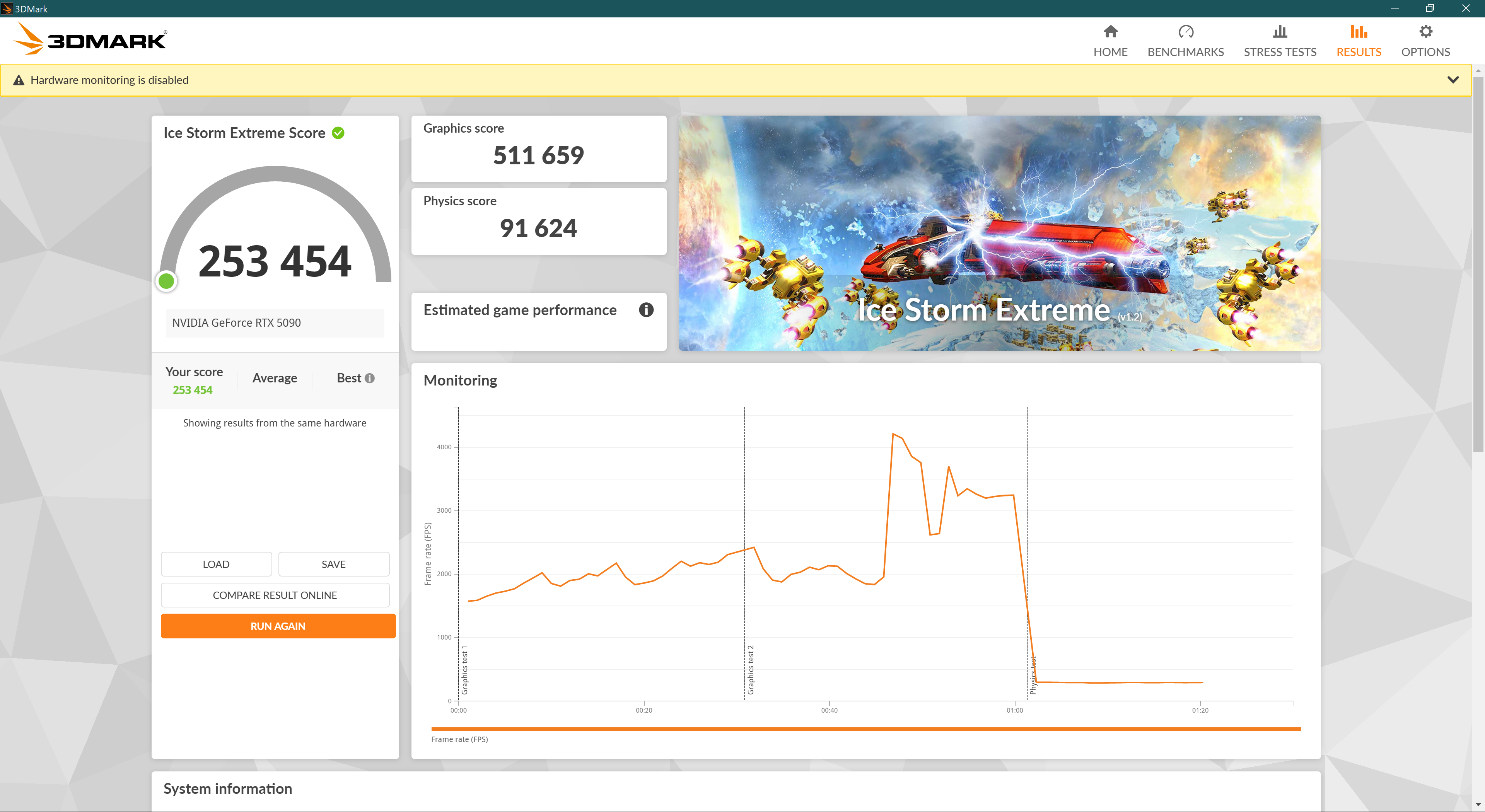Click the orange Frame rate legend bar
Screen dimensions: 1485x812
(865, 729)
